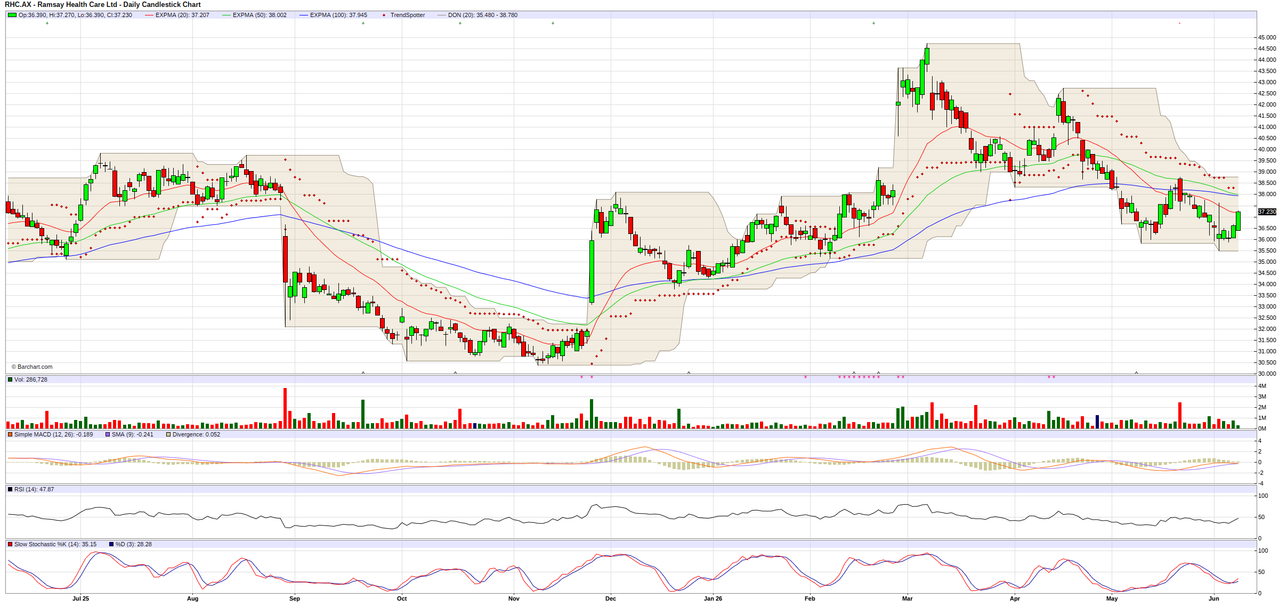Click the 4M volume axis label
The width and height of the screenshot is (1279, 615).
click(x=1264, y=386)
